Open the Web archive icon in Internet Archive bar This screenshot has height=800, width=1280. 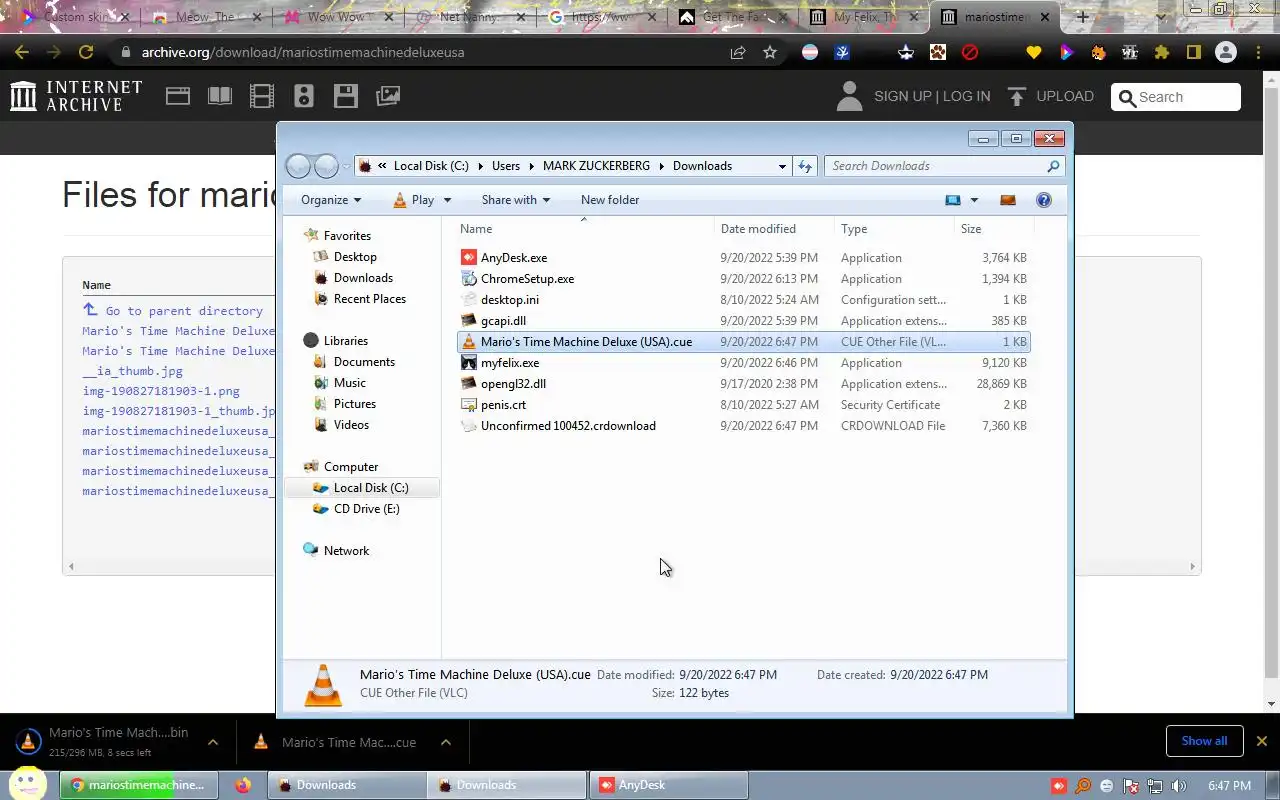[x=178, y=96]
